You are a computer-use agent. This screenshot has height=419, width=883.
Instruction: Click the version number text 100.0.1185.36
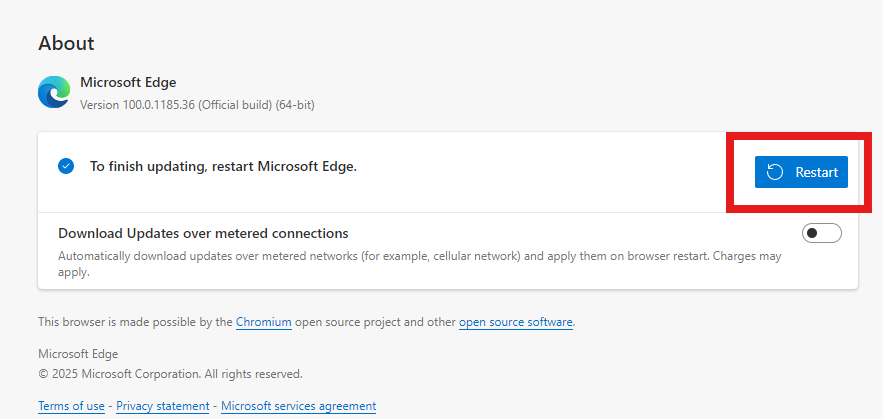point(159,105)
